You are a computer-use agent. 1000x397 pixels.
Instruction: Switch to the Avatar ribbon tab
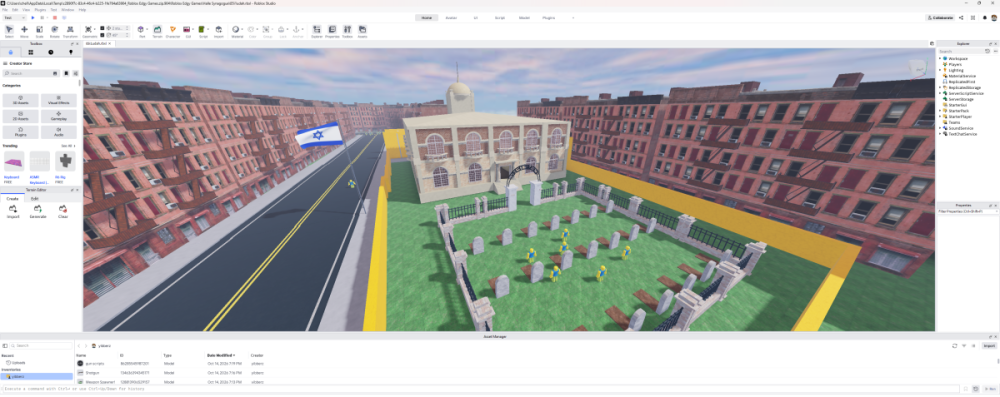451,18
